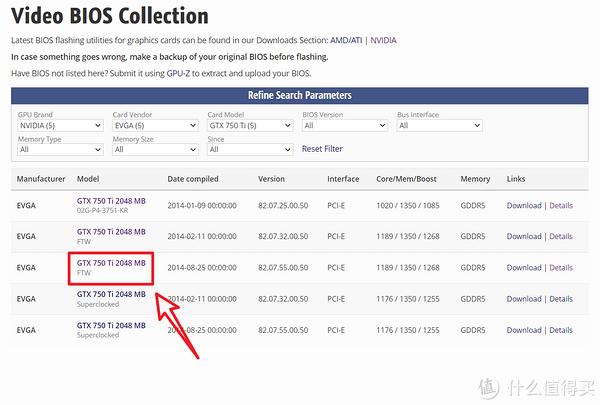Viewport: 600px width, 405px height.
Task: Open GTX 750 Ti Superclocked compiled 2014-02-11
Action: pyautogui.click(x=111, y=294)
